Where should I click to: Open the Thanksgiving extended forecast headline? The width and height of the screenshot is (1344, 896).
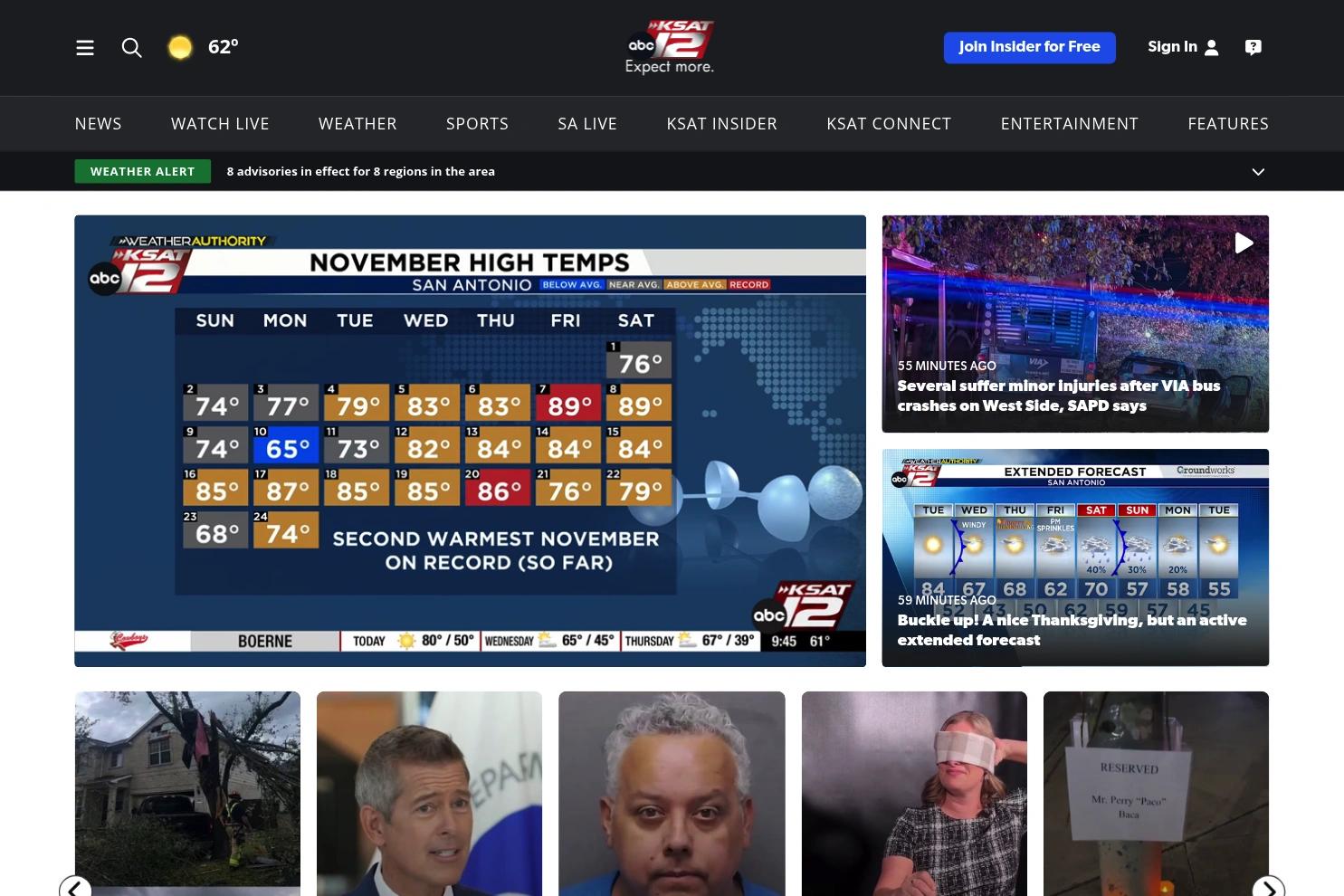click(x=1072, y=630)
